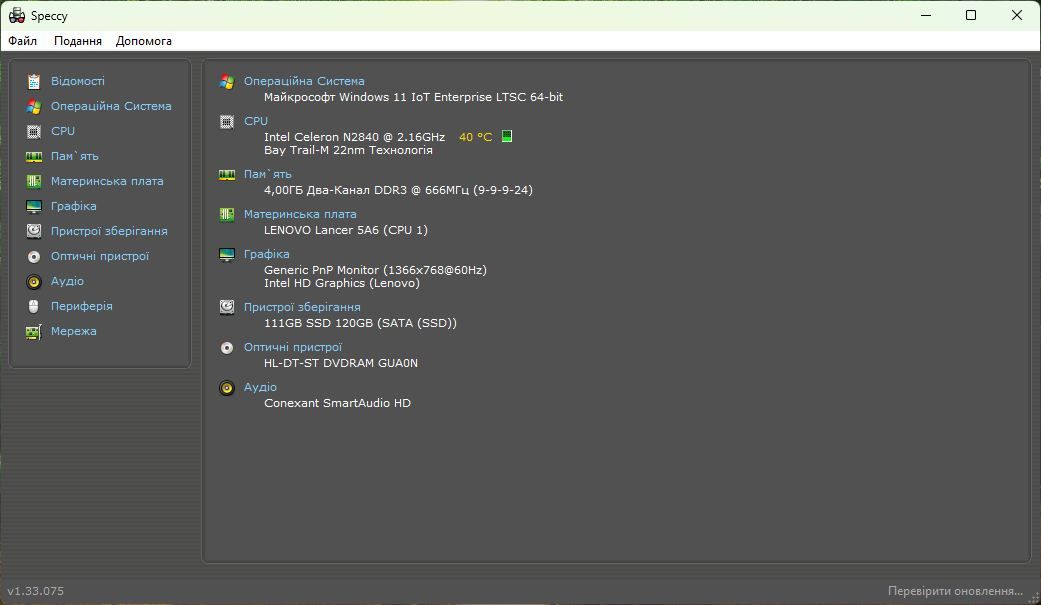1041x605 pixels.
Task: Open the Допомога menu
Action: click(143, 41)
